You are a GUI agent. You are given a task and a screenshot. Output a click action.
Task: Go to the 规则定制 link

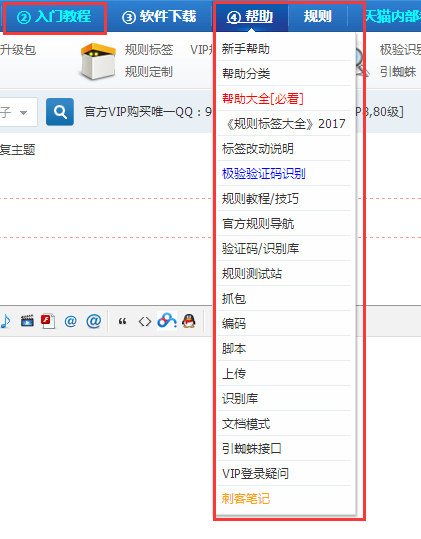pyautogui.click(x=149, y=72)
